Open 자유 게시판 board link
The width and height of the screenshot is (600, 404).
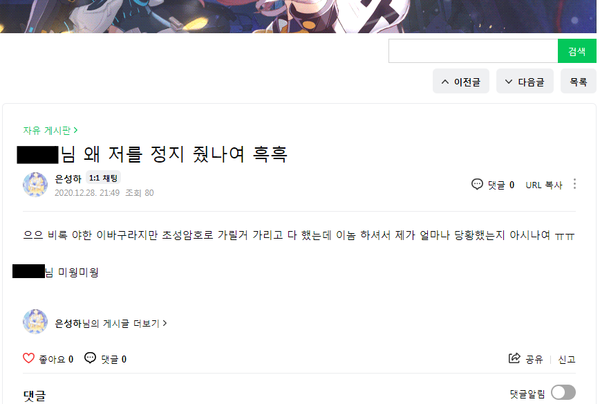[50, 130]
